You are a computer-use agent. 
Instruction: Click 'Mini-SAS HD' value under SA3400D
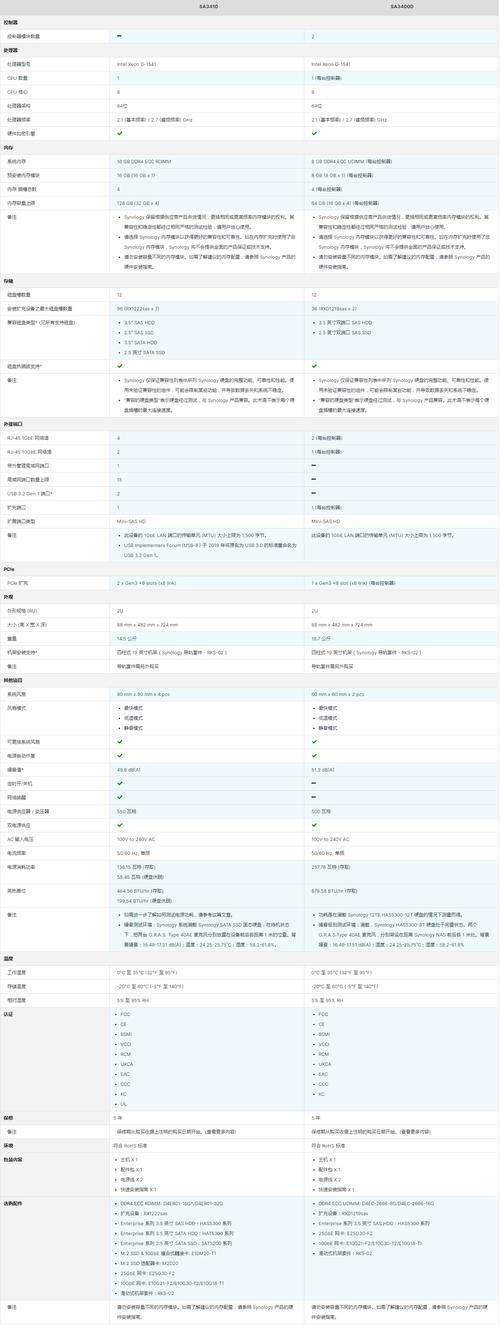click(326, 521)
